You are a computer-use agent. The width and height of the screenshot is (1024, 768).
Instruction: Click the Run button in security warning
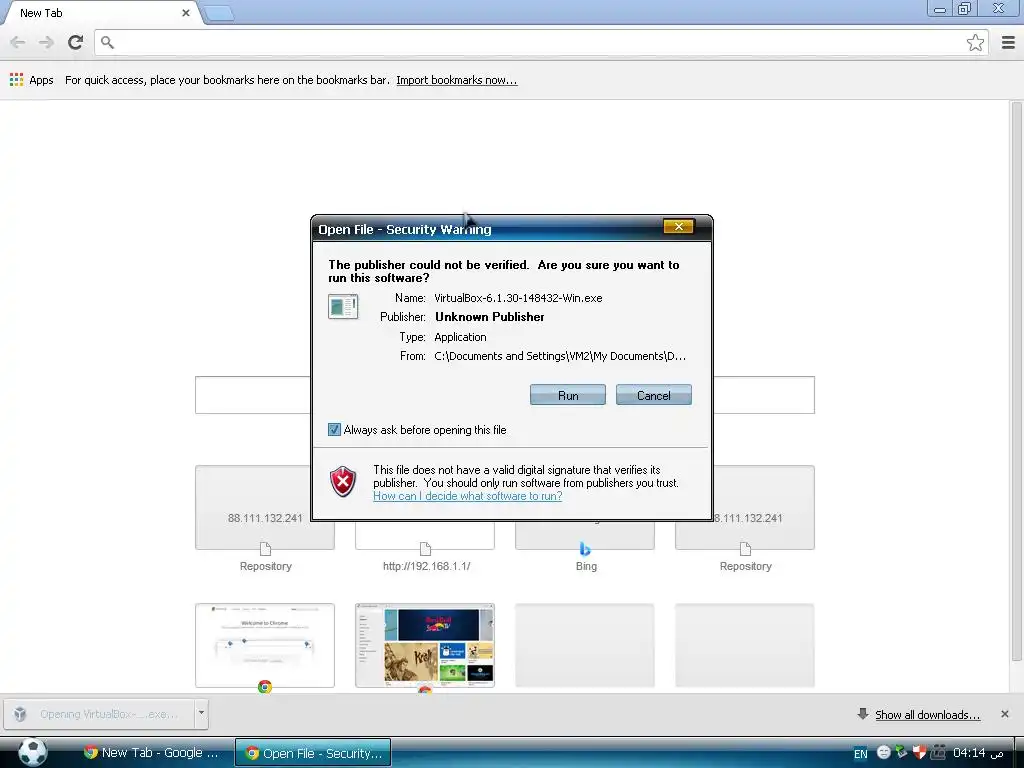coord(568,395)
